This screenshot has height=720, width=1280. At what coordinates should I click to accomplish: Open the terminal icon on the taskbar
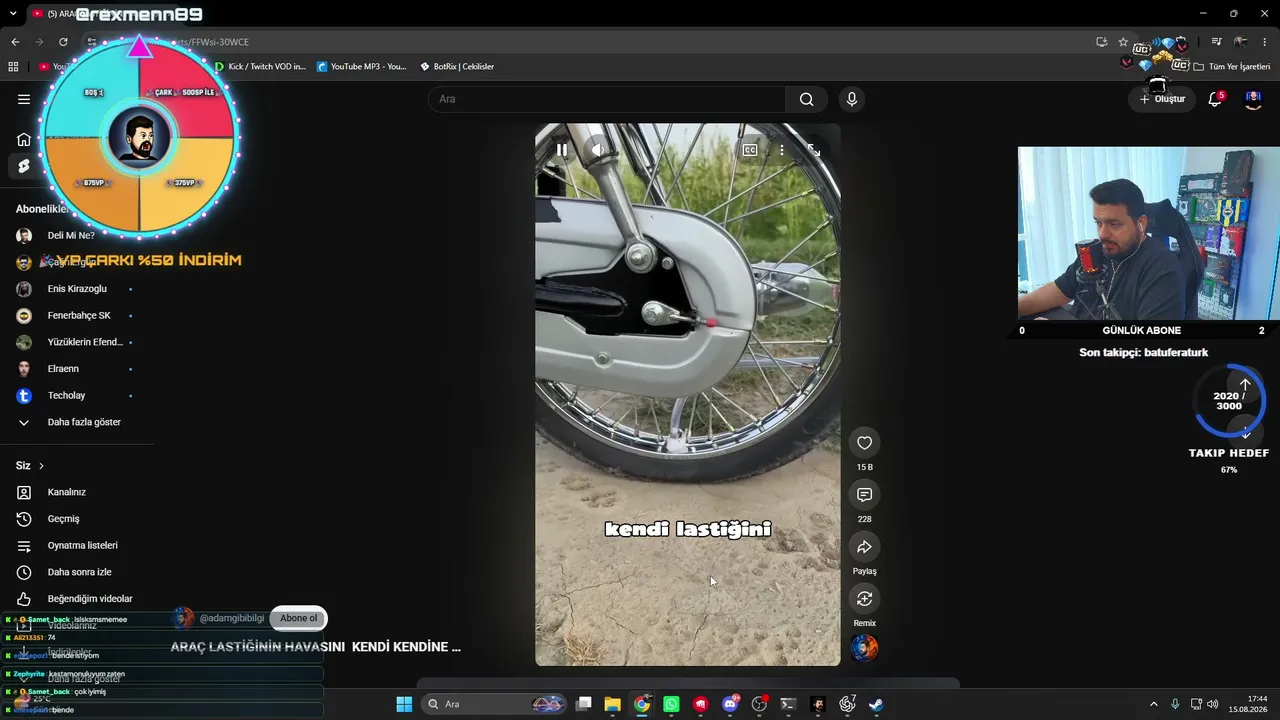tap(788, 704)
